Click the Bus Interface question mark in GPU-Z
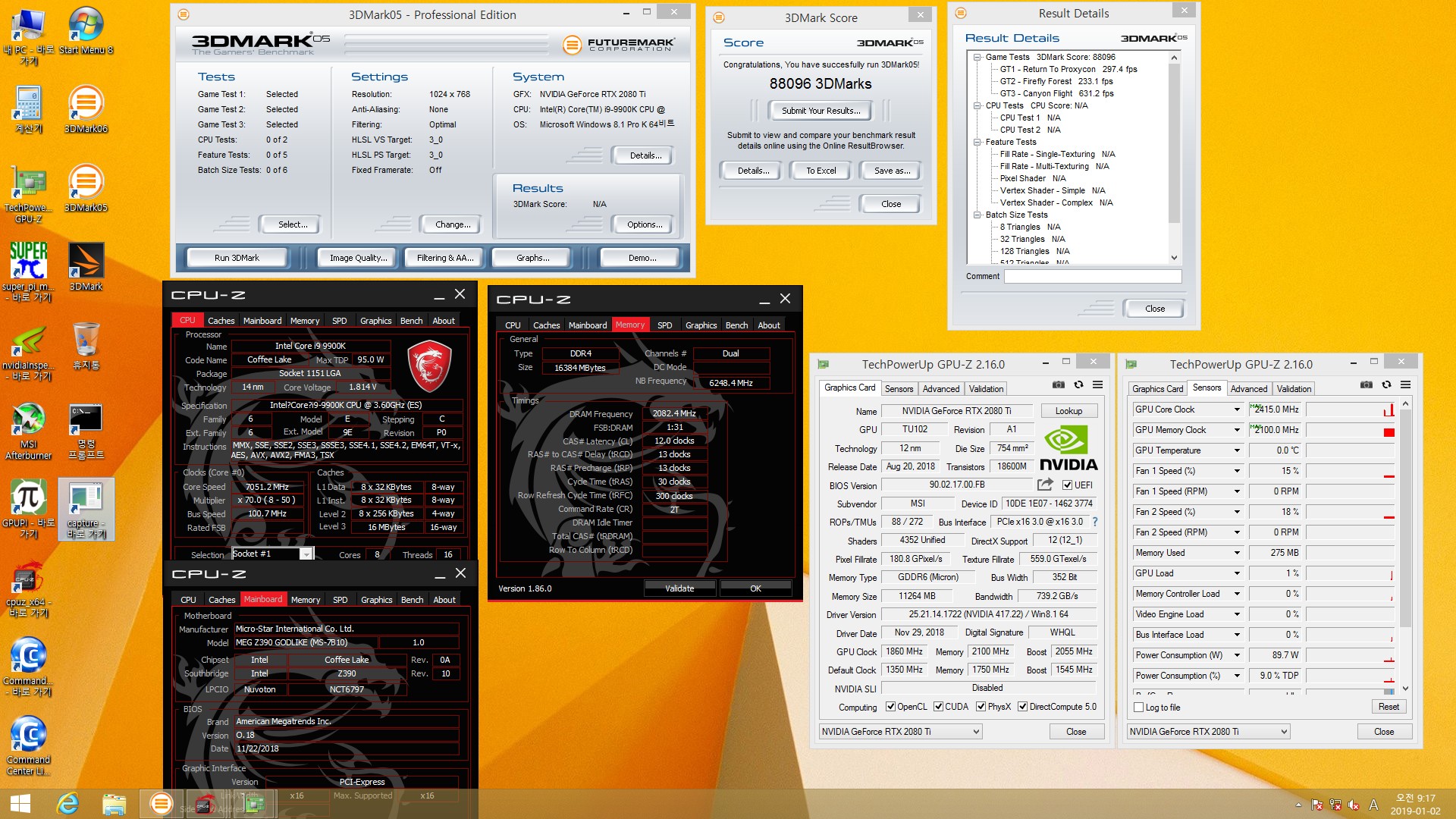Screen dimensions: 1456x819 1094,522
